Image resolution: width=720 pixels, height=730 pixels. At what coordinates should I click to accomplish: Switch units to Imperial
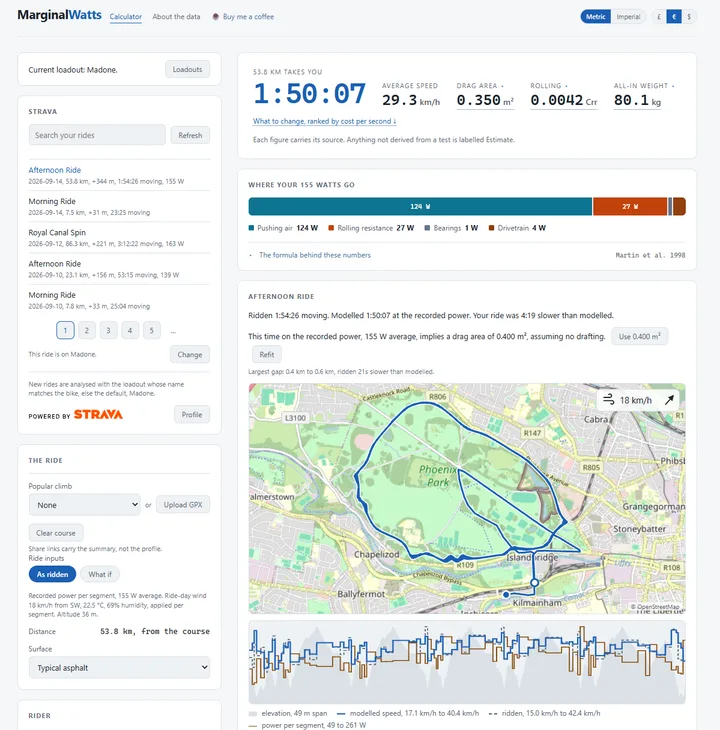(x=628, y=17)
